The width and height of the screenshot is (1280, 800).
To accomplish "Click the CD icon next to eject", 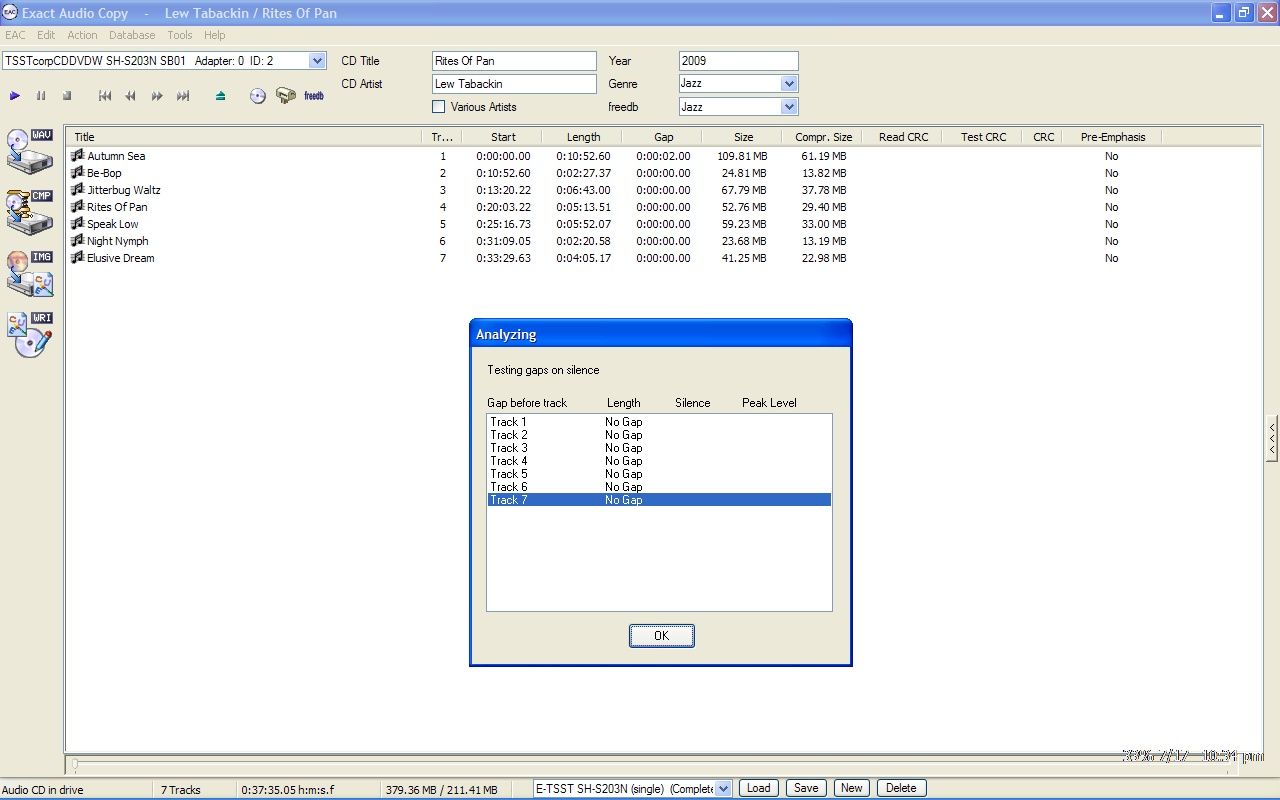I will tap(258, 96).
